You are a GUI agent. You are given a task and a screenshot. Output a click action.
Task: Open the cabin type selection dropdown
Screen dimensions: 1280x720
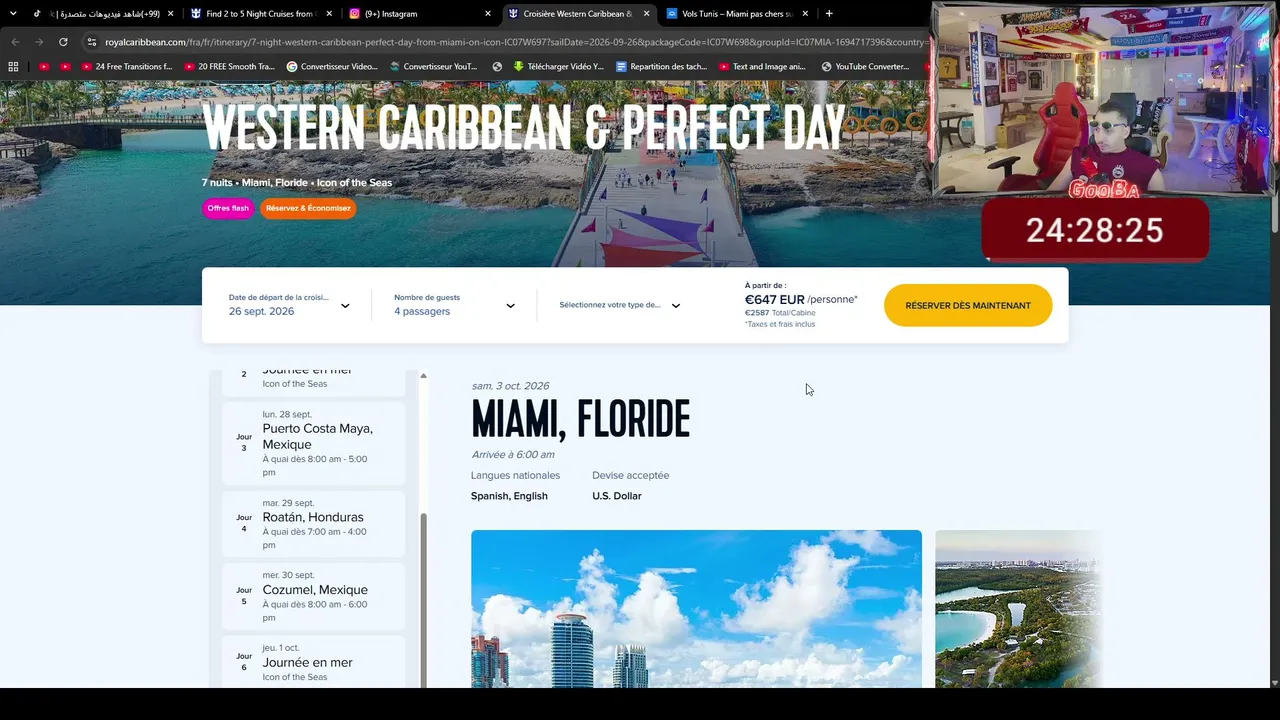pos(620,305)
